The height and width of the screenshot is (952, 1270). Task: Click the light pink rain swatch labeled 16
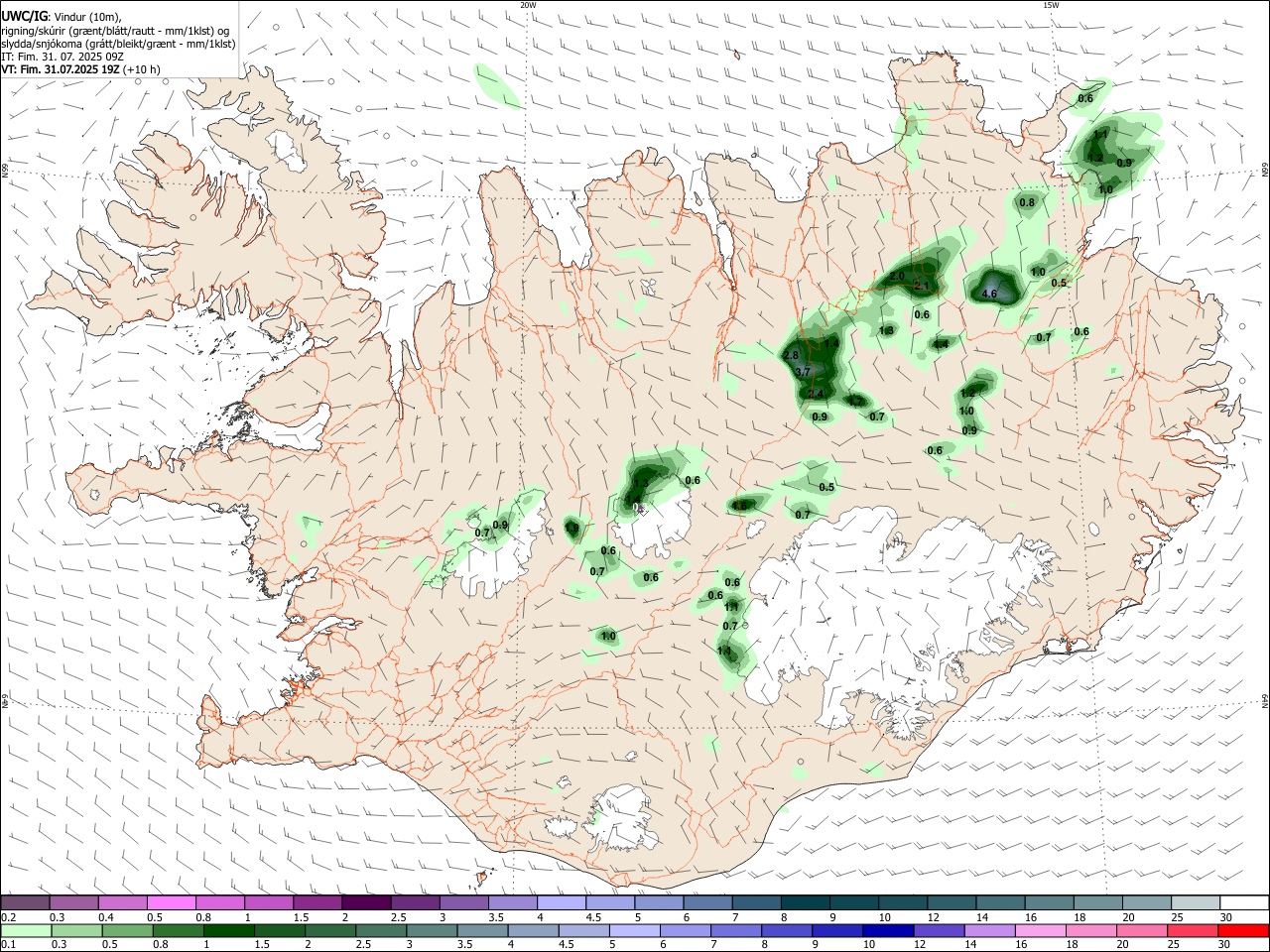pyautogui.click(x=1039, y=930)
